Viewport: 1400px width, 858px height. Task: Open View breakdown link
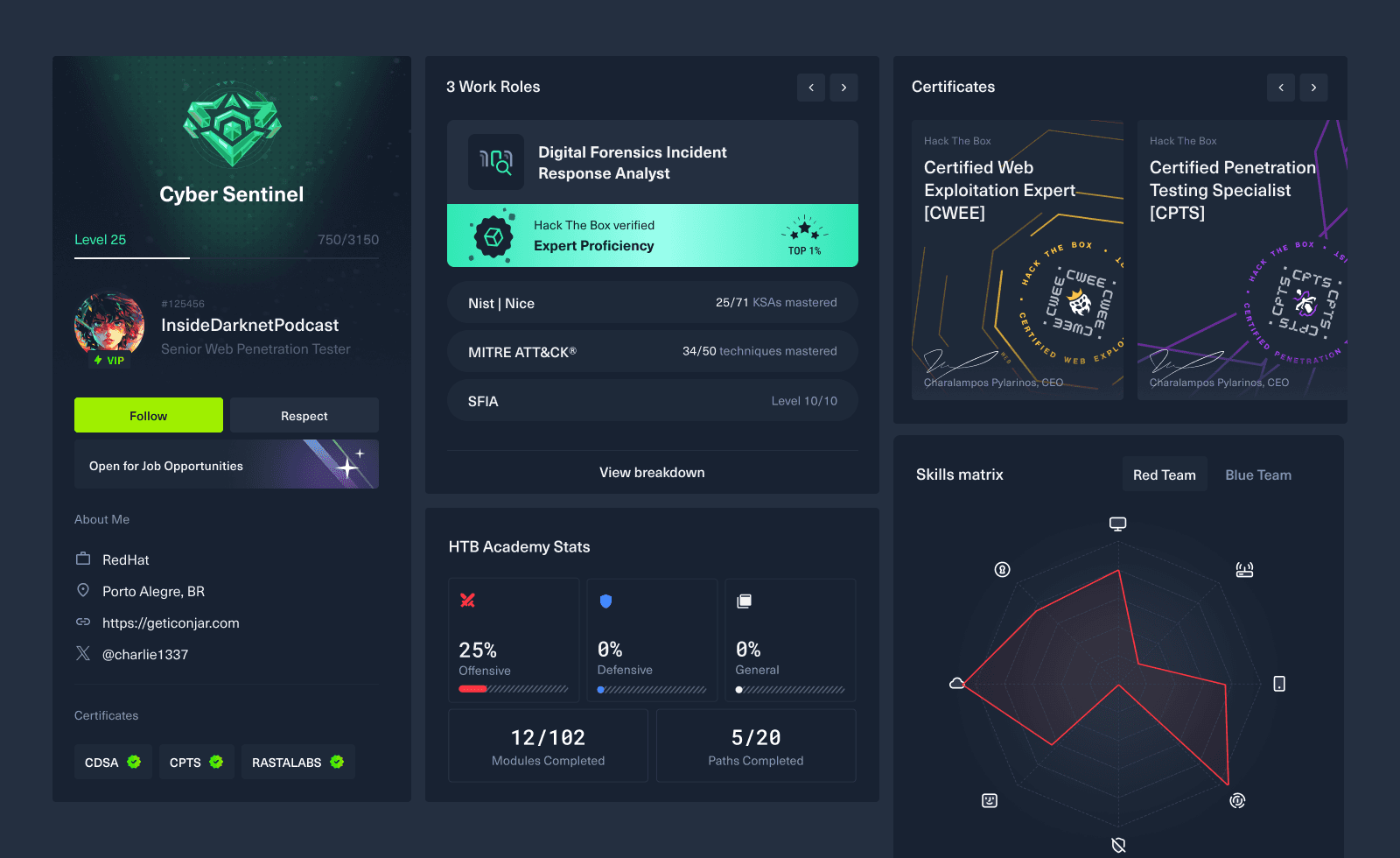652,472
